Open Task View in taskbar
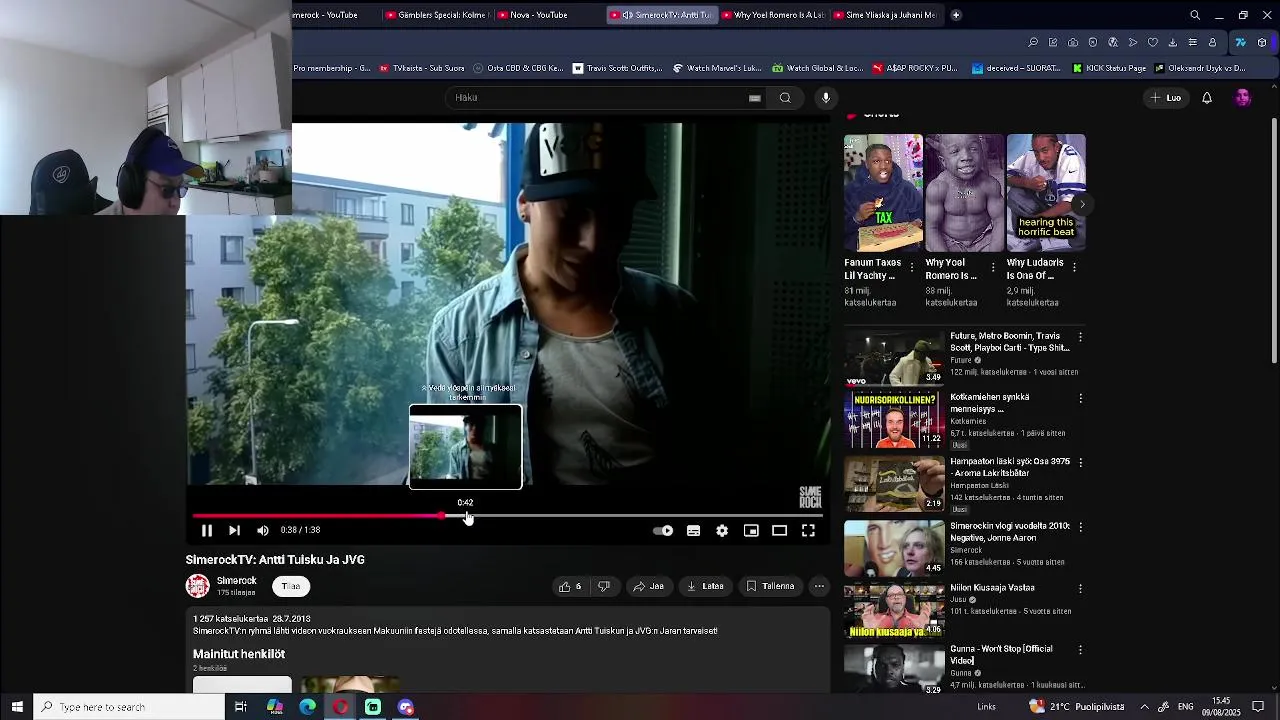Image resolution: width=1280 pixels, height=720 pixels. (240, 707)
